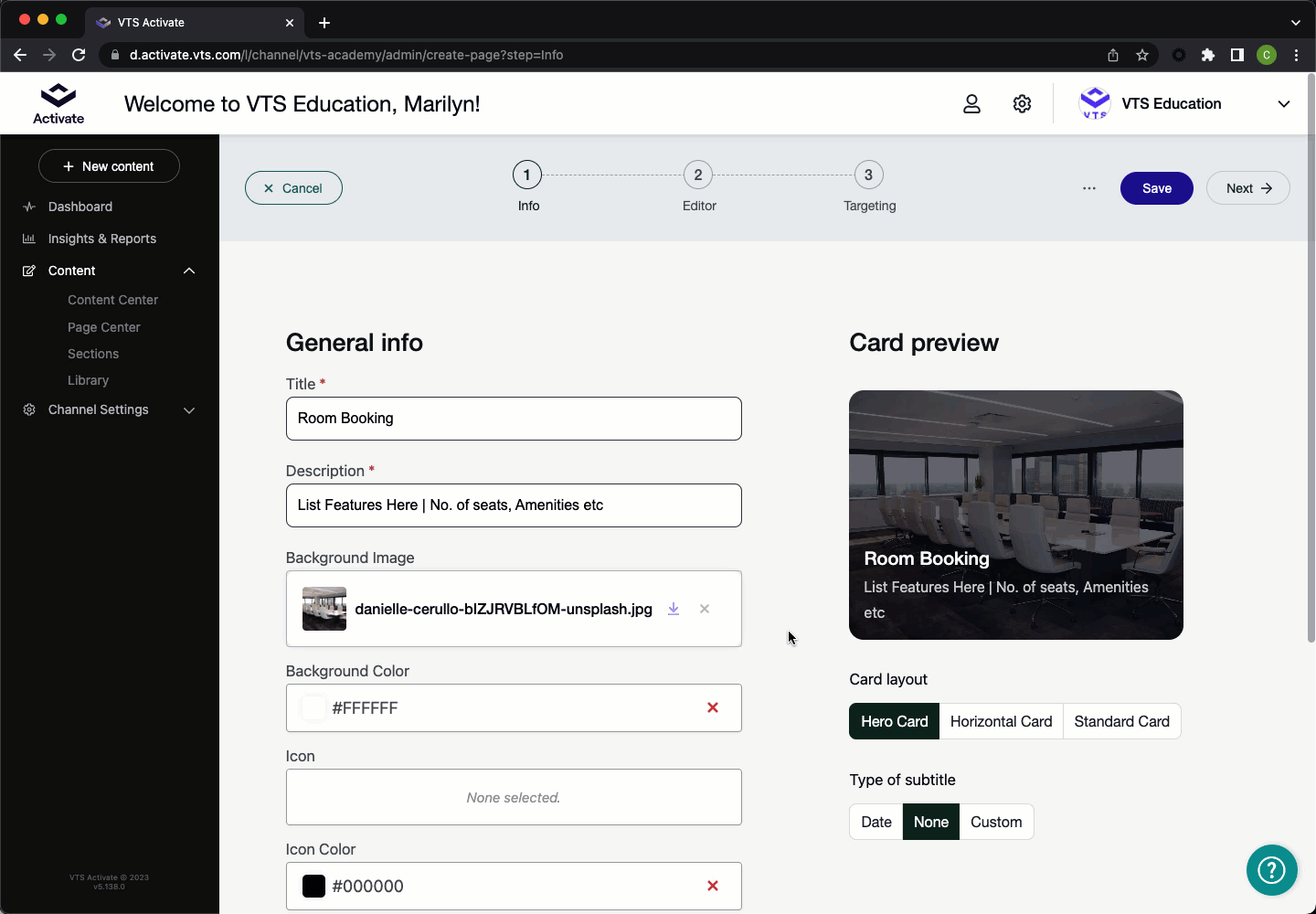Open the user profile icon
This screenshot has width=1316, height=914.
click(971, 104)
